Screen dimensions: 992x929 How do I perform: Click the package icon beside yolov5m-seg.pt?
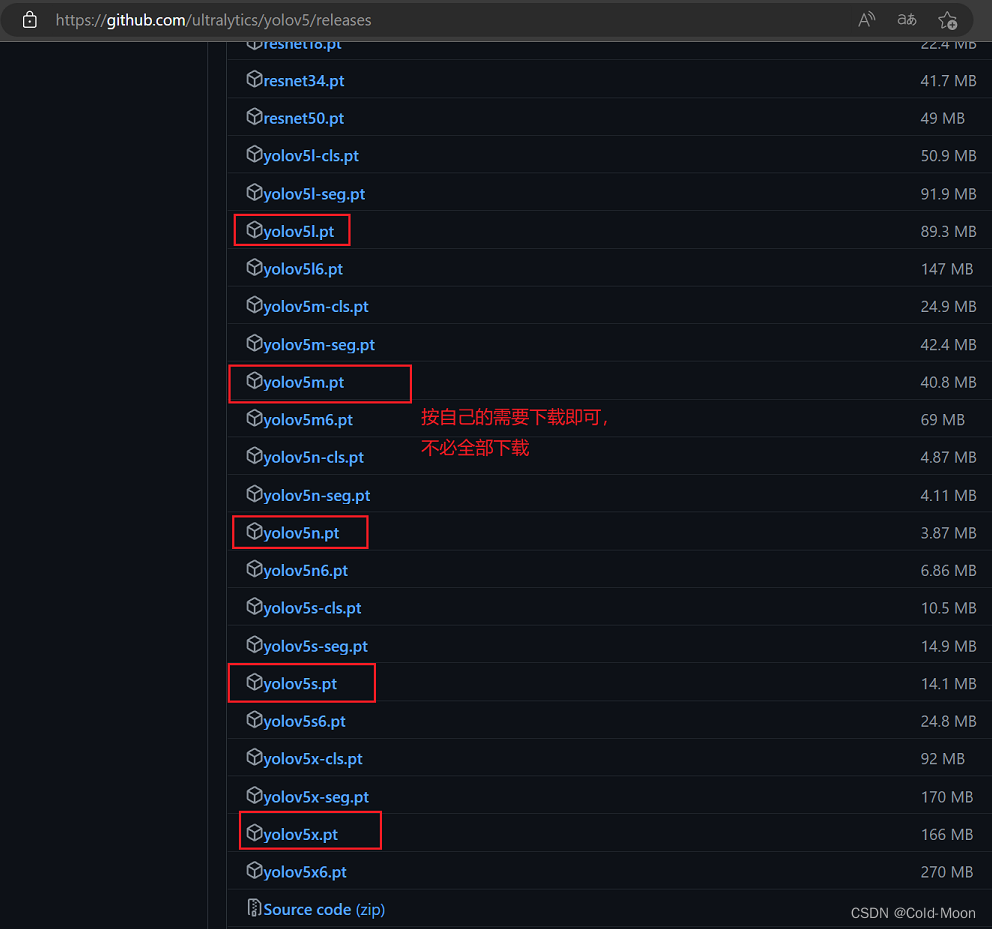(254, 342)
